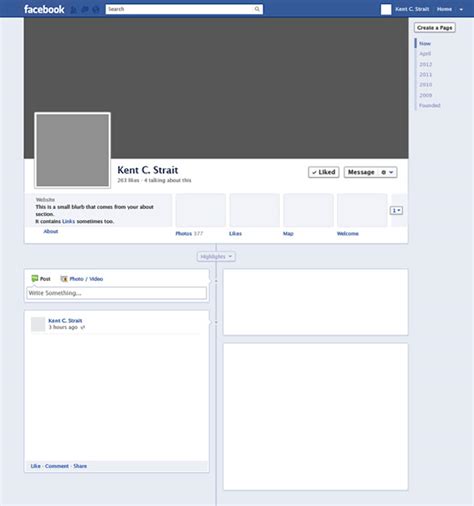Open Kent C. Strait profile link in header
This screenshot has height=506, width=474.
412,9
